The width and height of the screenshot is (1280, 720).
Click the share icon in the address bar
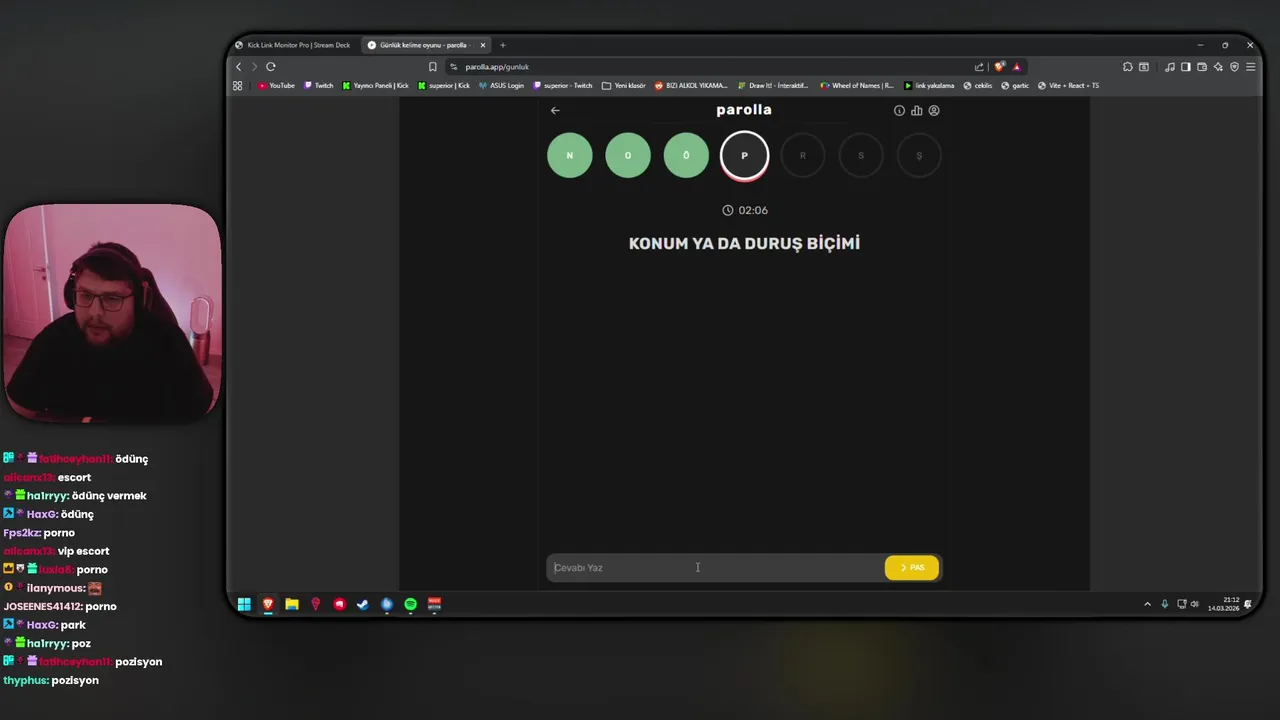click(979, 67)
